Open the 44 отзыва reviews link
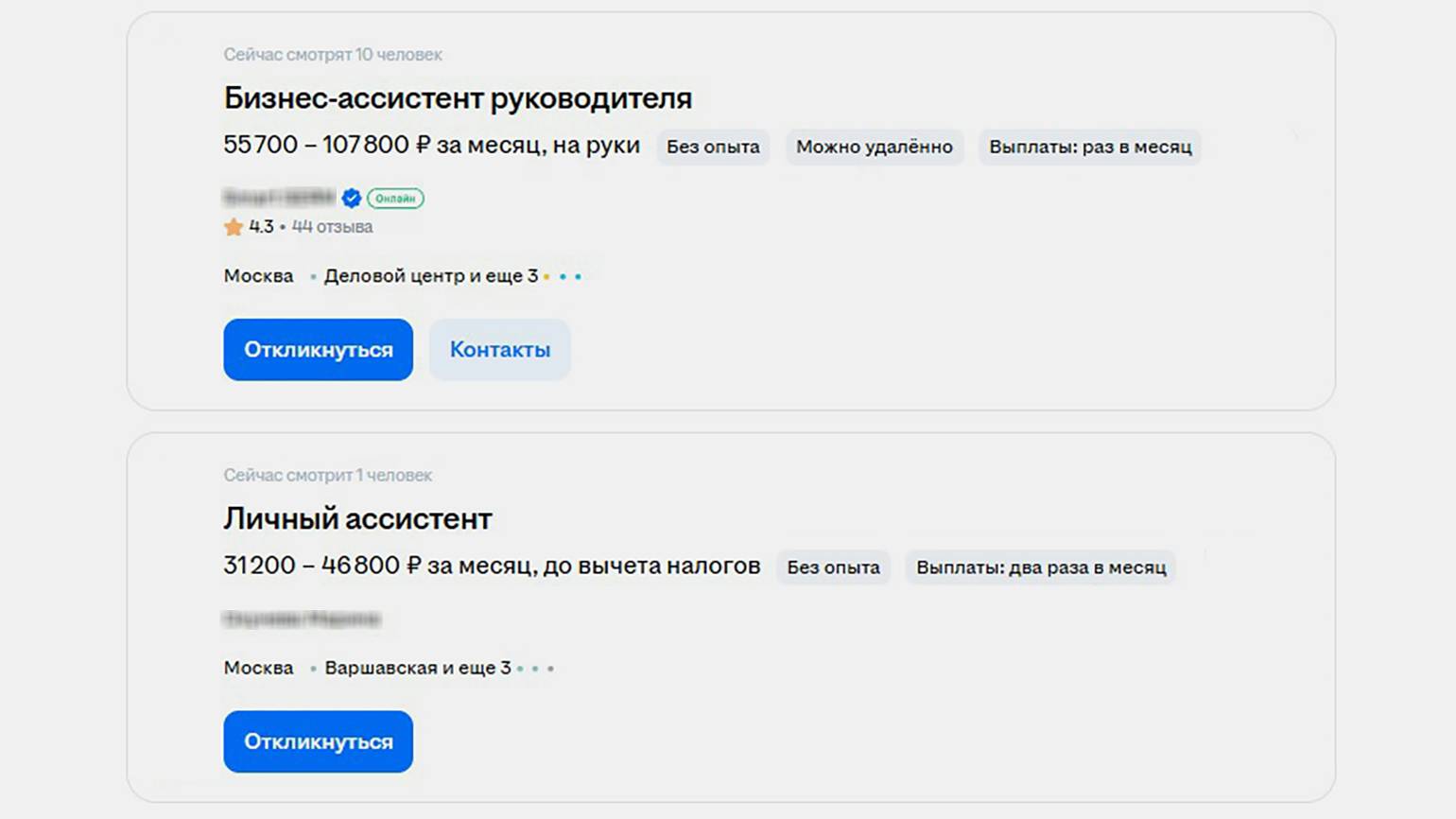 [x=332, y=227]
